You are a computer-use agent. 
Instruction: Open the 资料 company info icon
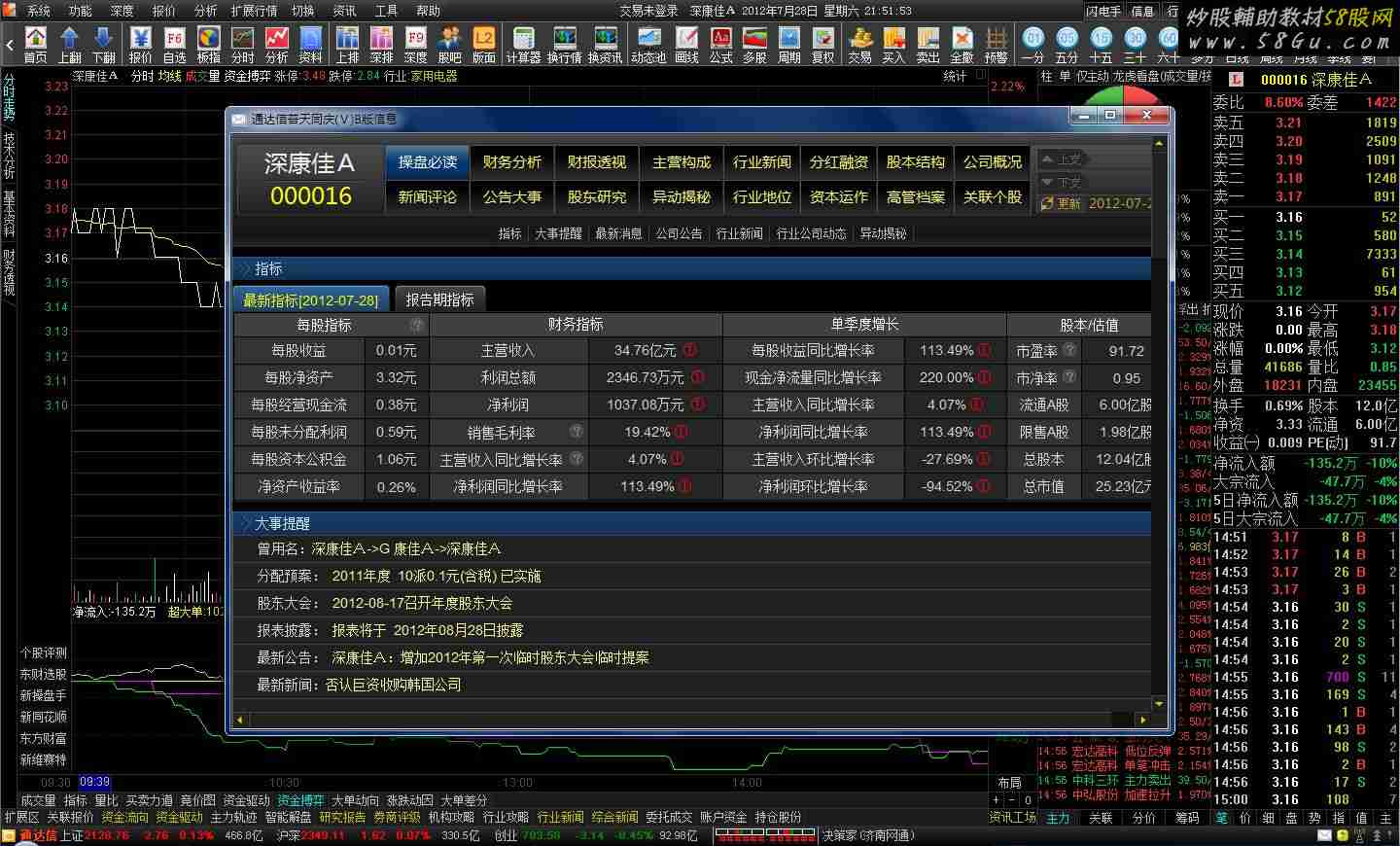click(x=311, y=45)
